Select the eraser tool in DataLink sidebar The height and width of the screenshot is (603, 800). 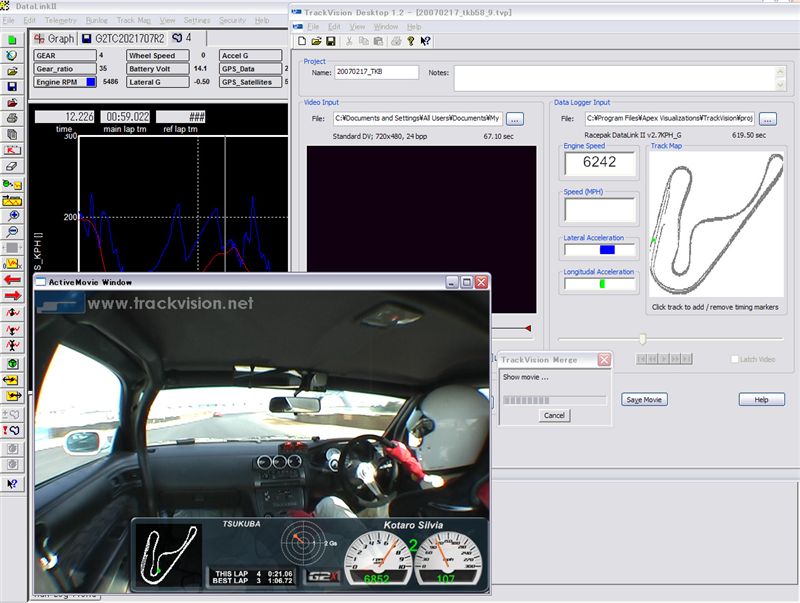pos(12,166)
